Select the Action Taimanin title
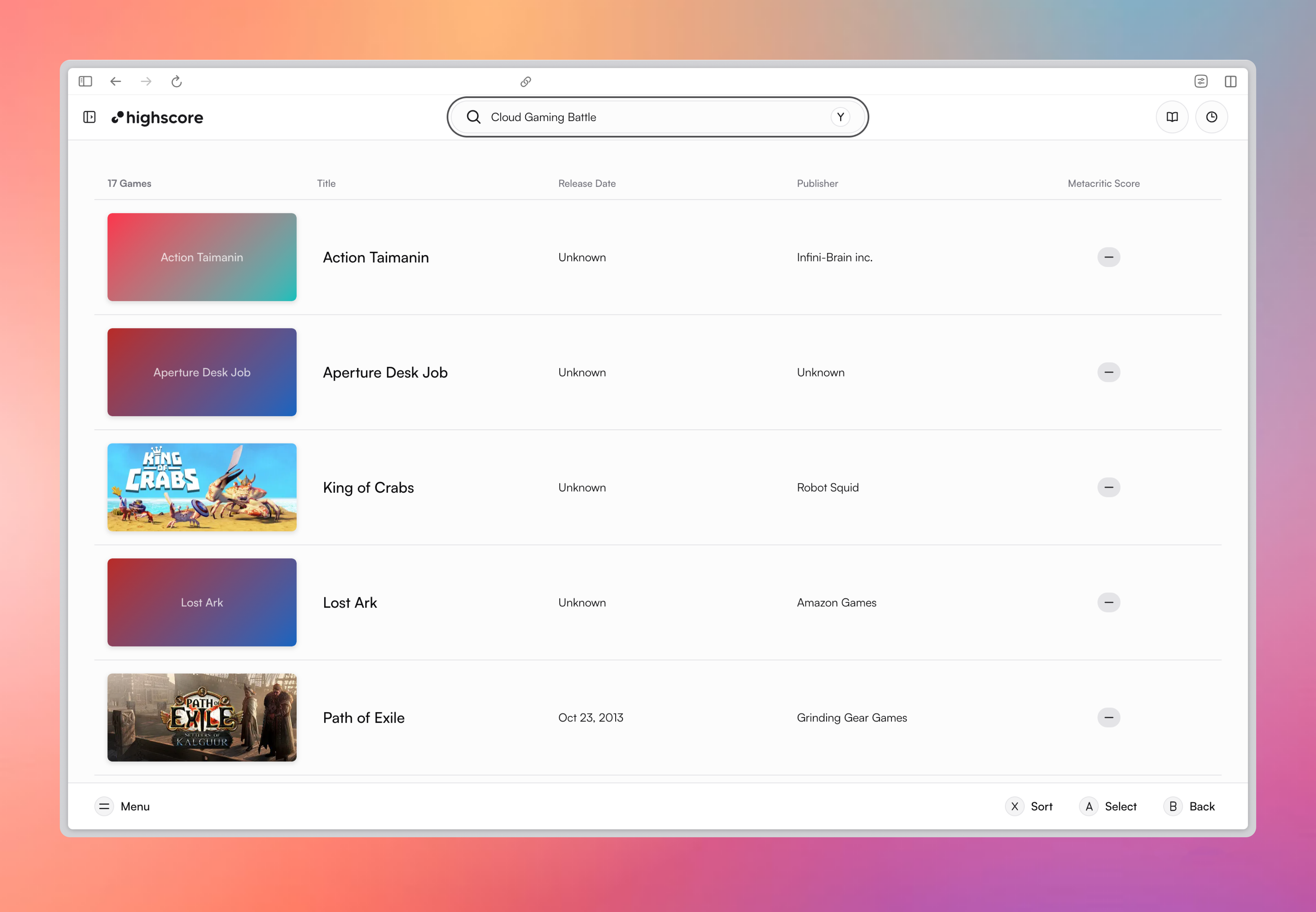Screen dimensions: 1316x912 pyautogui.click(x=375, y=257)
